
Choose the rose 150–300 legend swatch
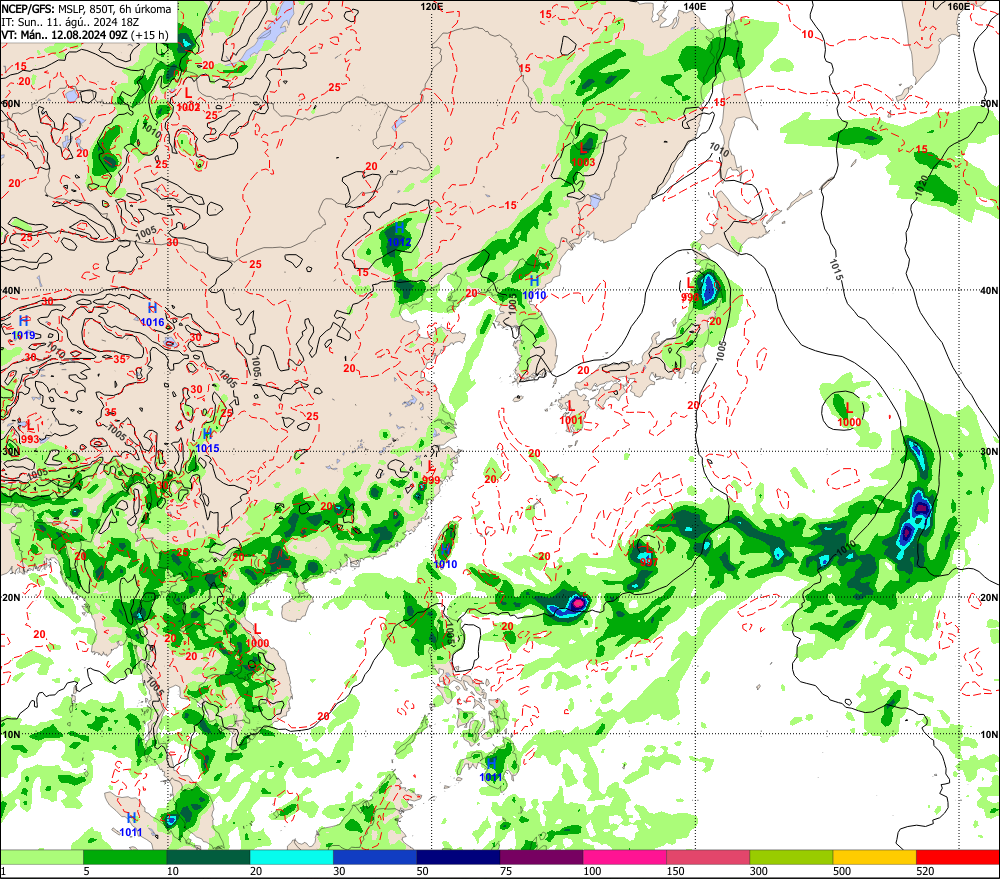pos(708,857)
